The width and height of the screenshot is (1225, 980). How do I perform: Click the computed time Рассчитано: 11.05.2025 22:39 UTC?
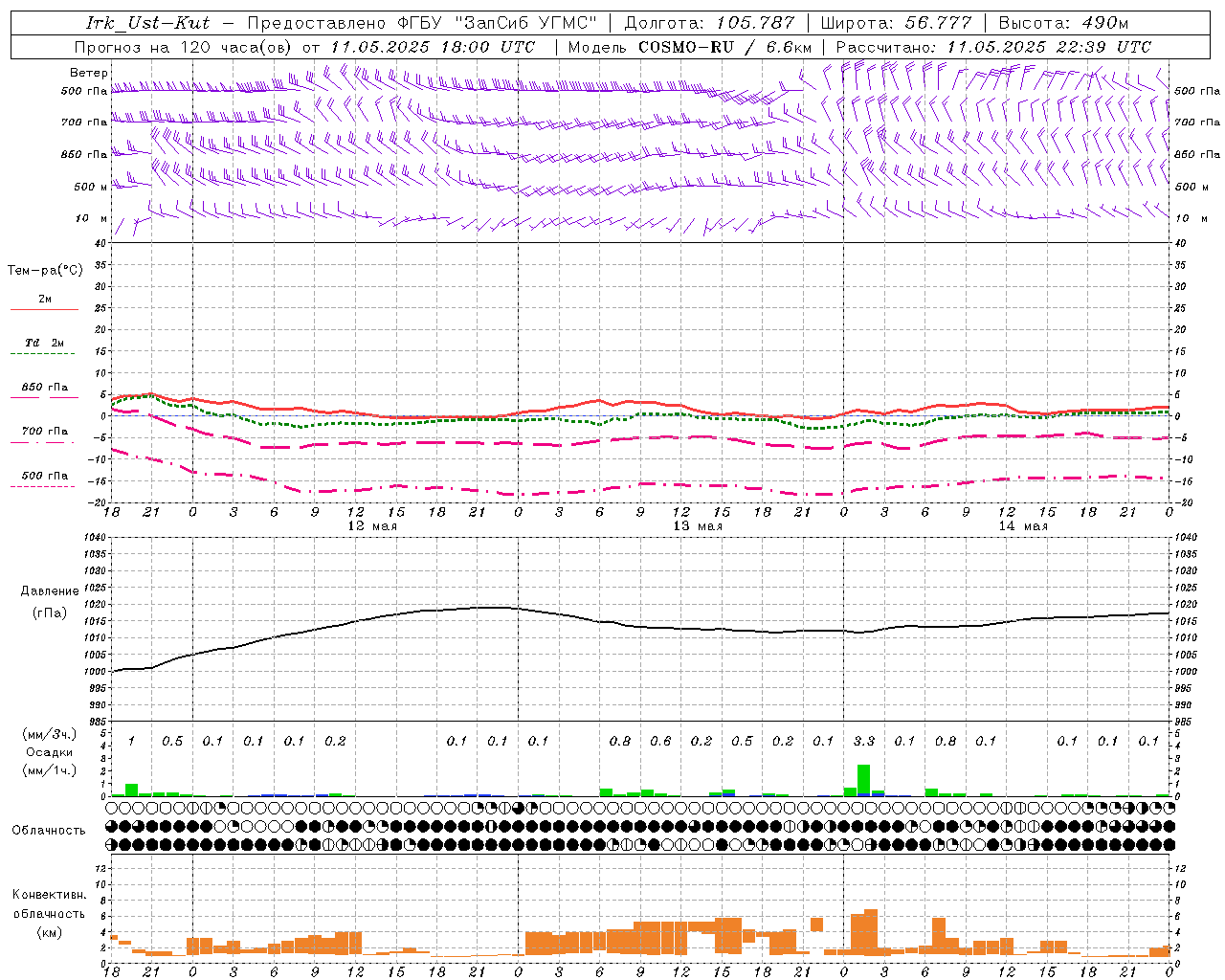(x=993, y=47)
